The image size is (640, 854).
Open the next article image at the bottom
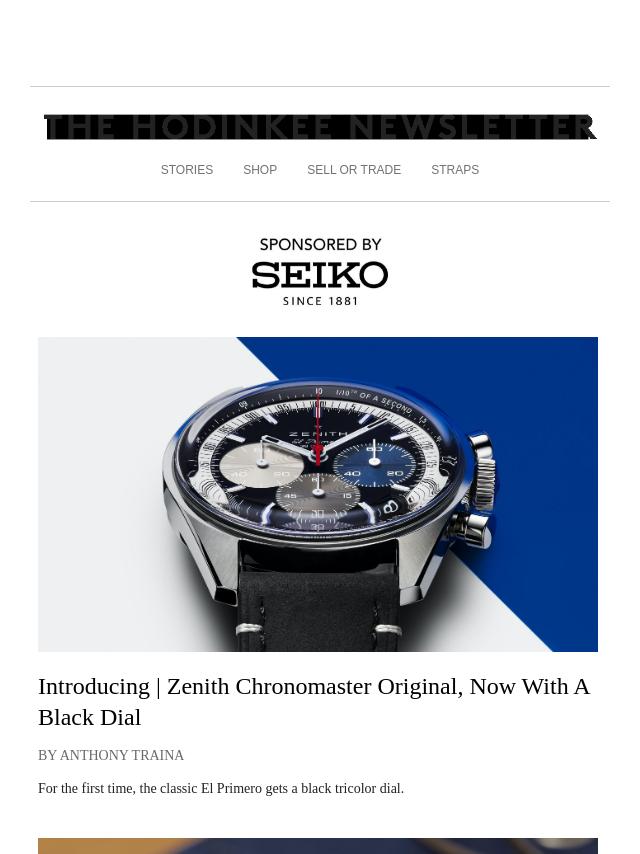click(x=318, y=846)
